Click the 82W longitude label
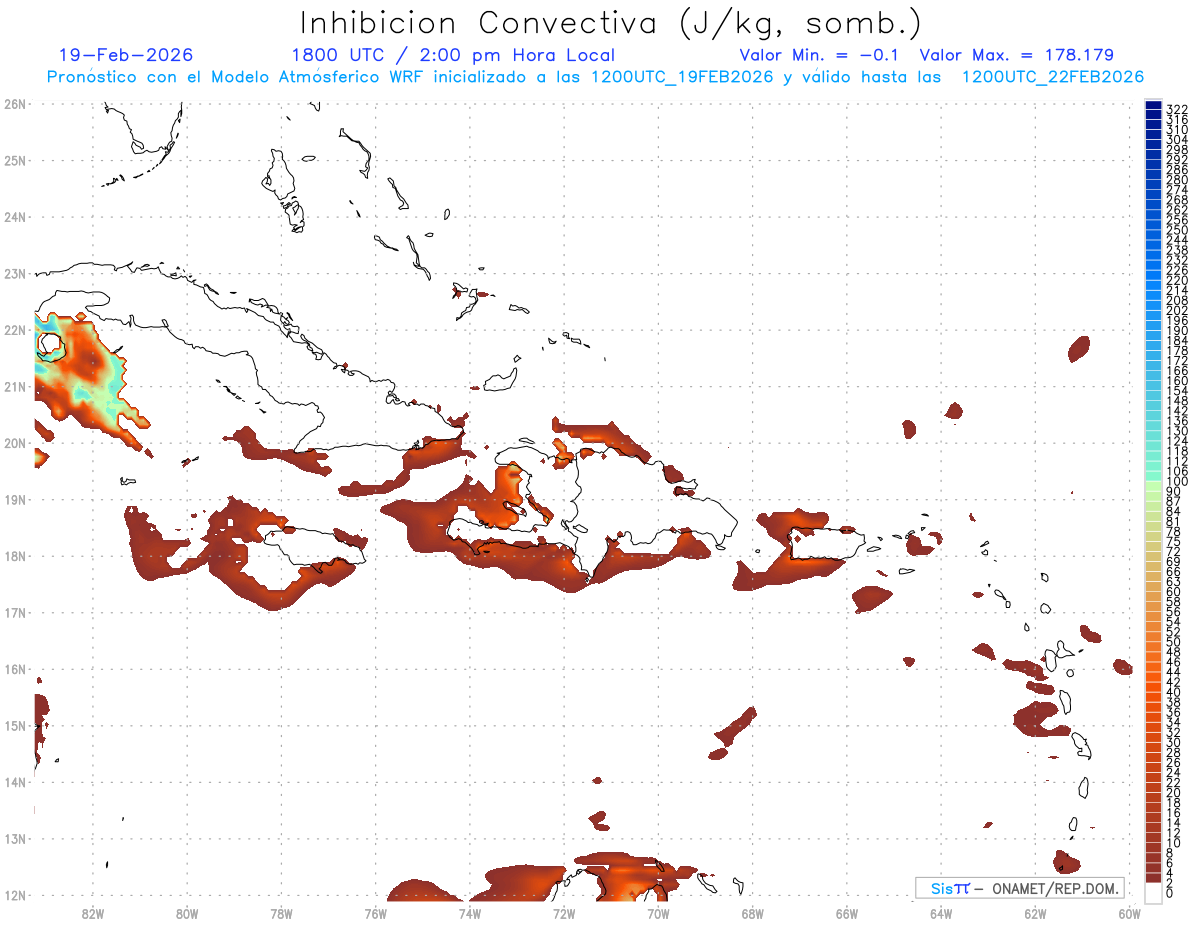 click(93, 913)
